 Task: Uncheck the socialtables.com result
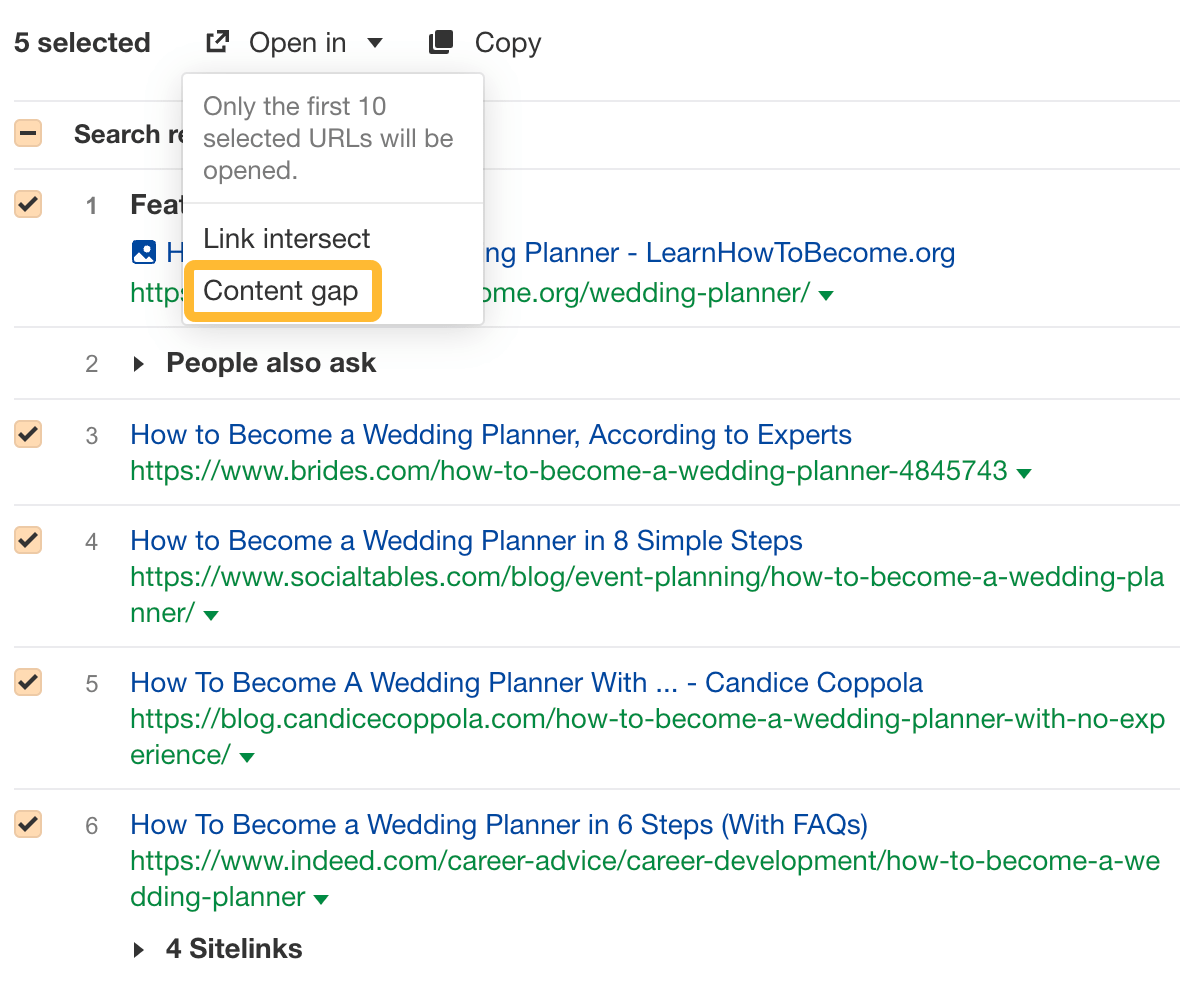click(27, 540)
